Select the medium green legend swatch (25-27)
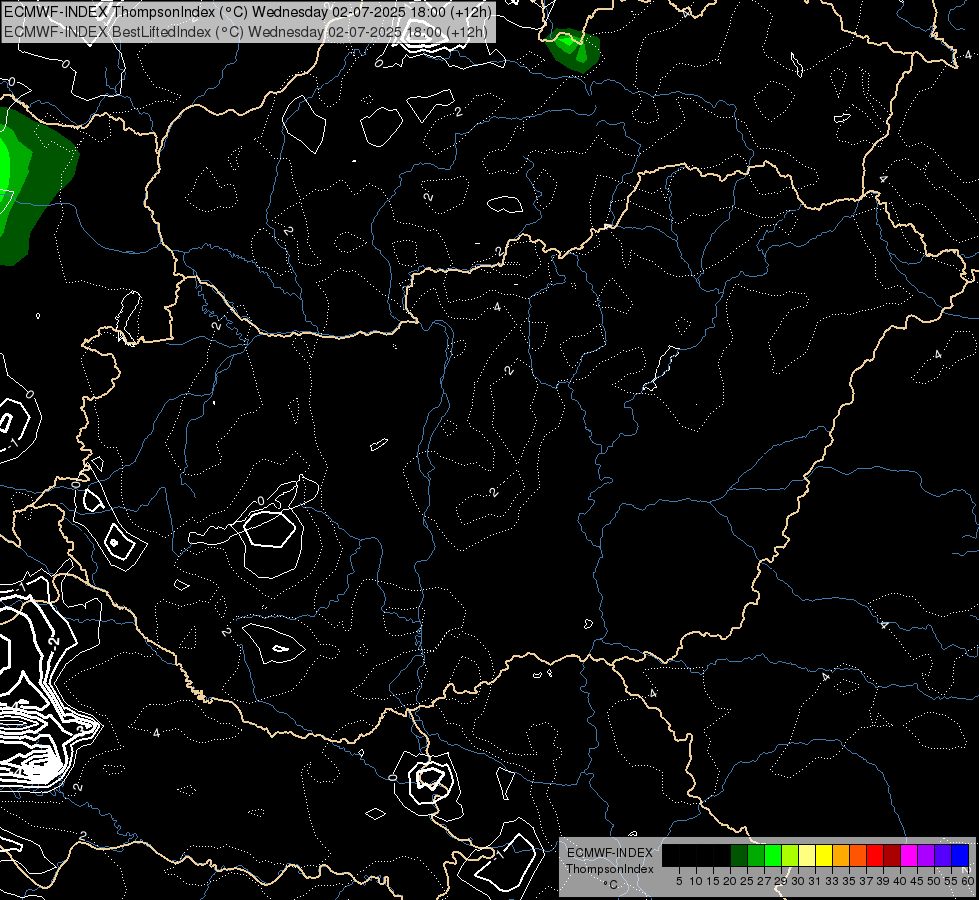 coord(756,855)
